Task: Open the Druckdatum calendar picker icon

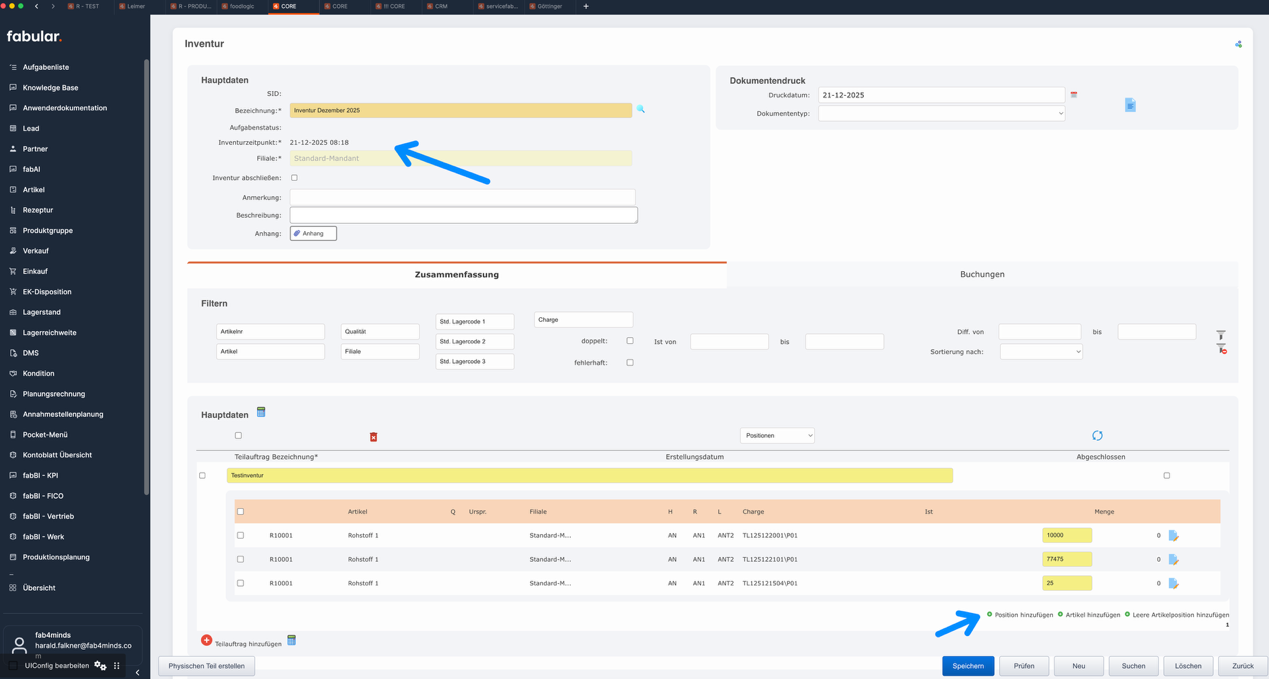Action: [1074, 95]
